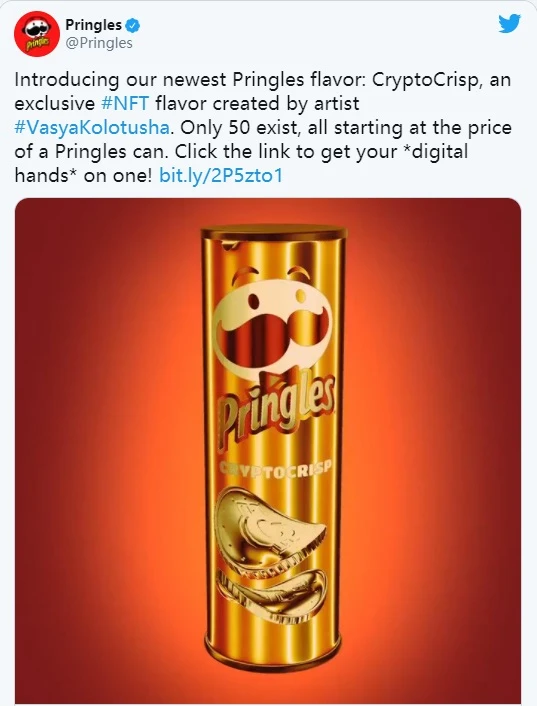Follow the bit.ly/2P5zto1 link

(221, 175)
